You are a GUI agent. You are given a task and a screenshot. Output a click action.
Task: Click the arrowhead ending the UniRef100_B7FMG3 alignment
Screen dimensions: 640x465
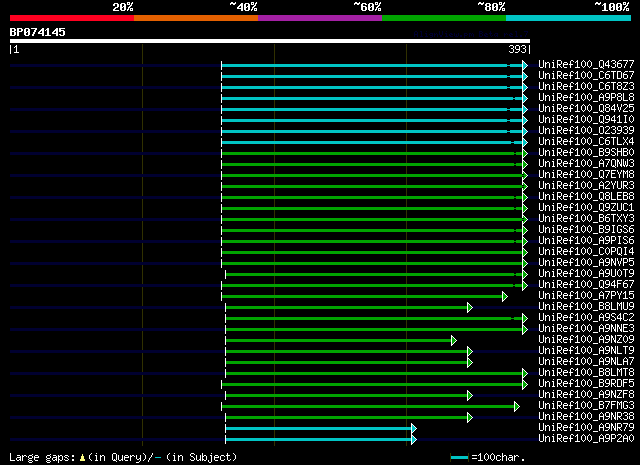pos(517,407)
